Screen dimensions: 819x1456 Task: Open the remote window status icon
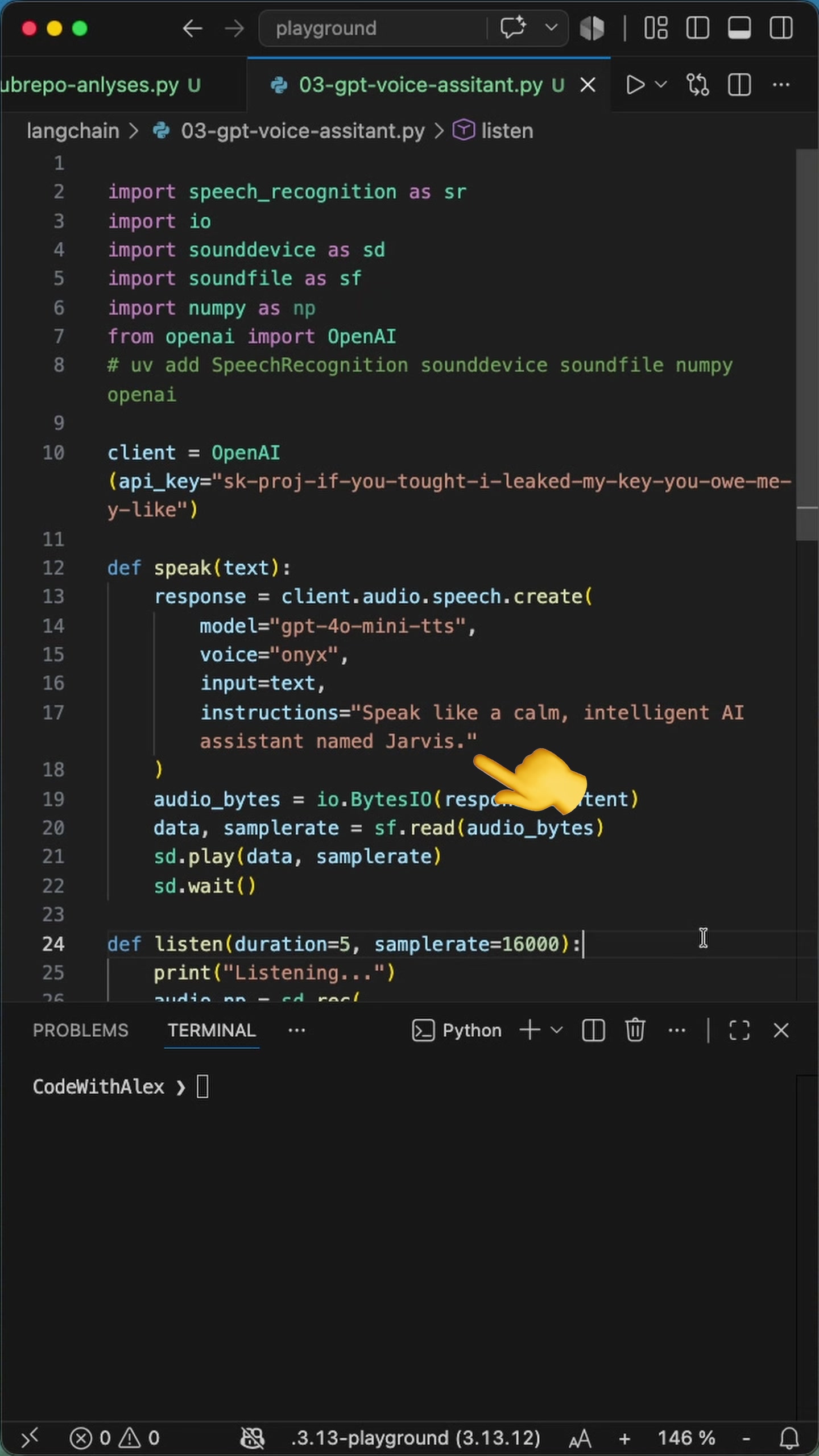coord(30,1437)
